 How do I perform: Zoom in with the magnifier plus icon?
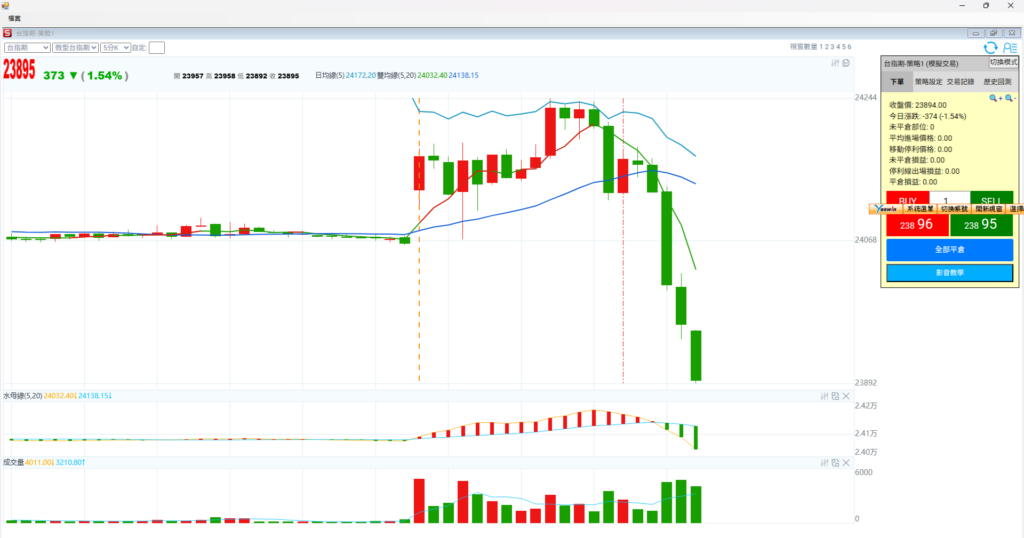click(995, 98)
